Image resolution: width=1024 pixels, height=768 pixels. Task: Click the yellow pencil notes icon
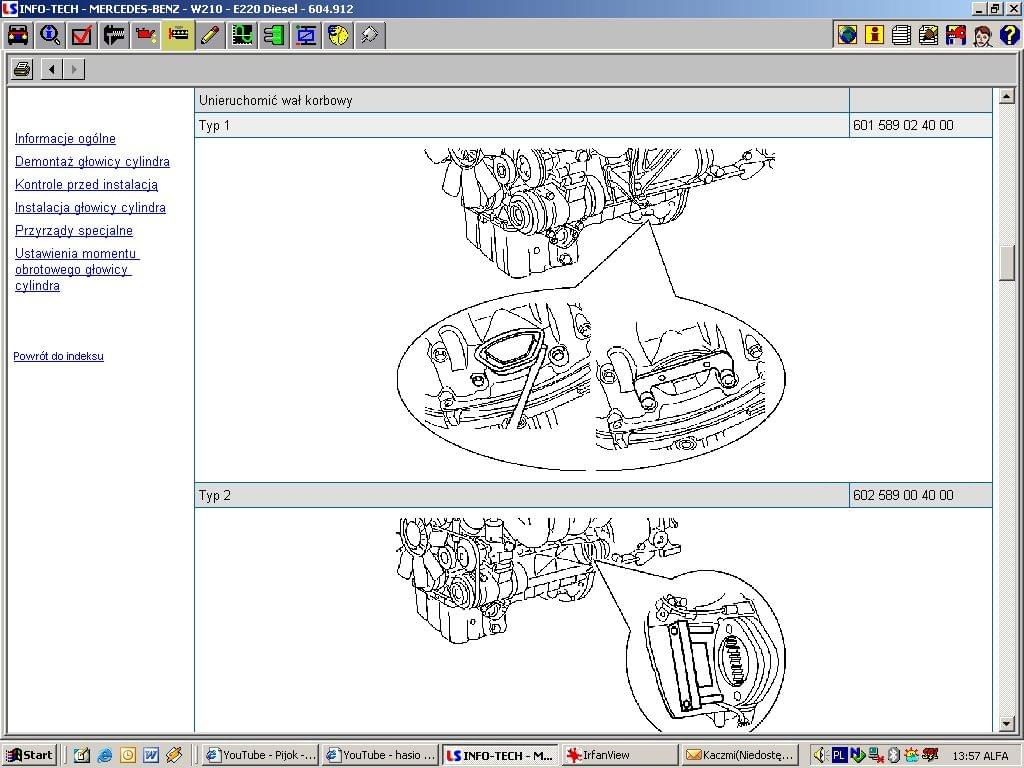pos(210,35)
